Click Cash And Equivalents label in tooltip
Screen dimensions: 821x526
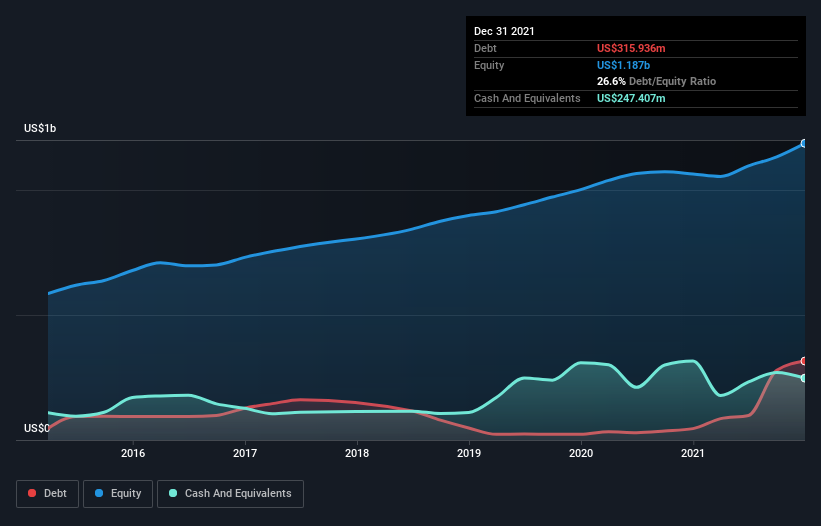(527, 98)
